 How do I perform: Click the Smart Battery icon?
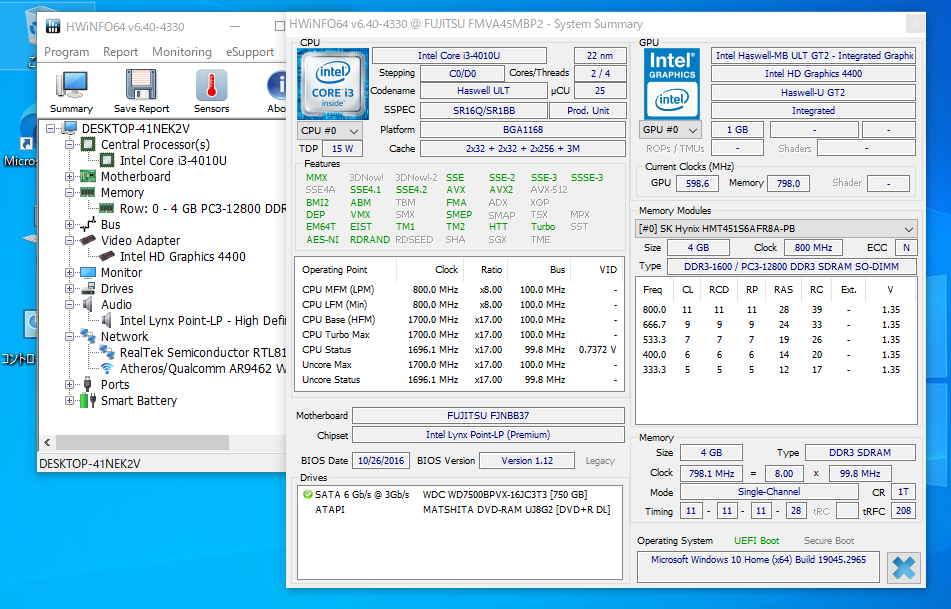(x=88, y=400)
